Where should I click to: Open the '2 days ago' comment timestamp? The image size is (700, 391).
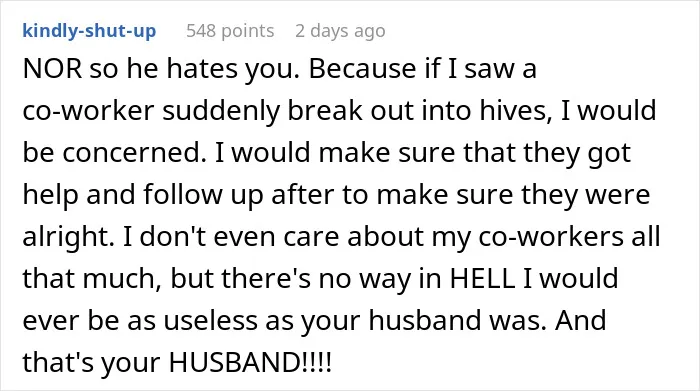coord(340,31)
